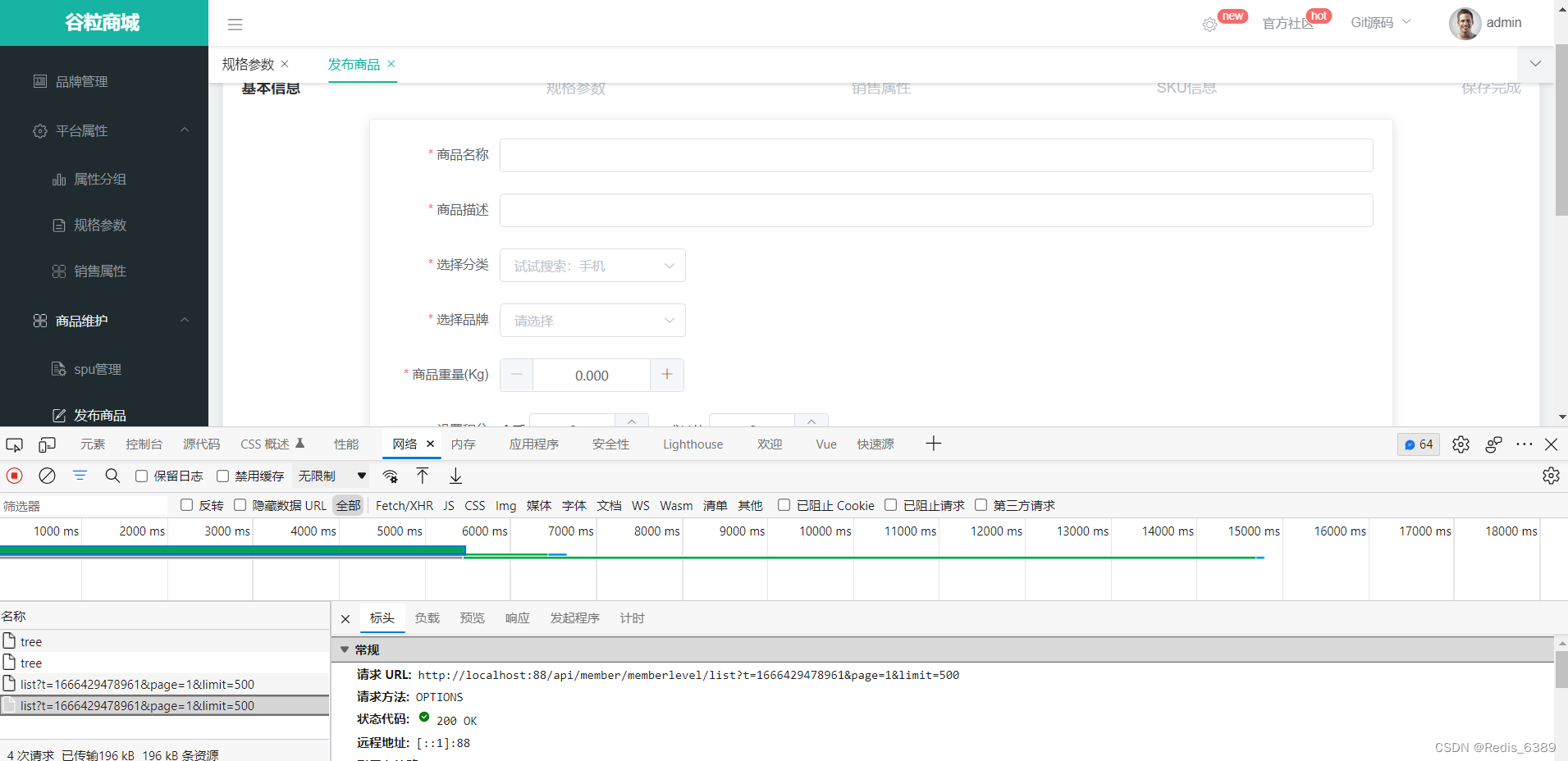Click the blue network overview timeline bar
Screen dimensions: 1568x761
click(230, 550)
